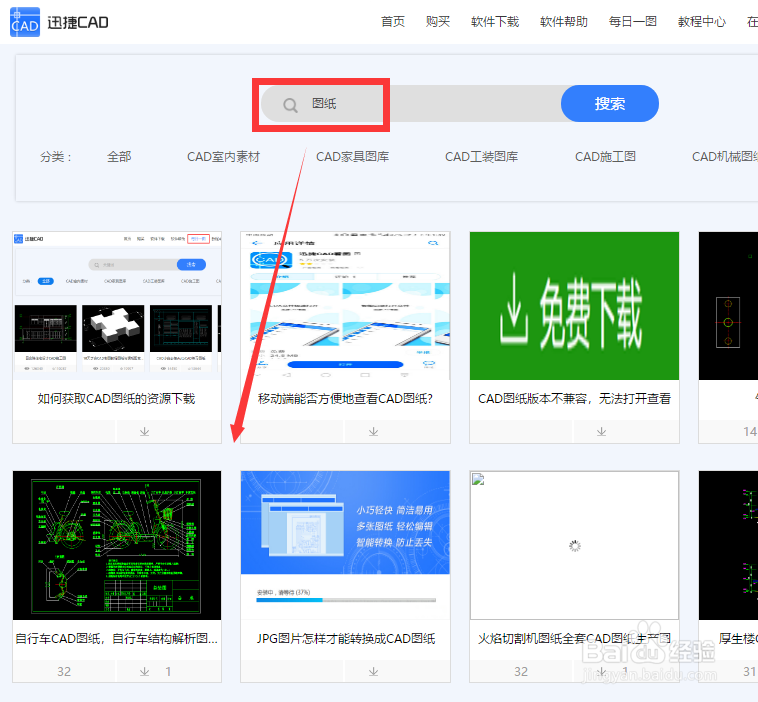Open the 软件帮助 nav item
The height and width of the screenshot is (702, 758).
(x=564, y=22)
